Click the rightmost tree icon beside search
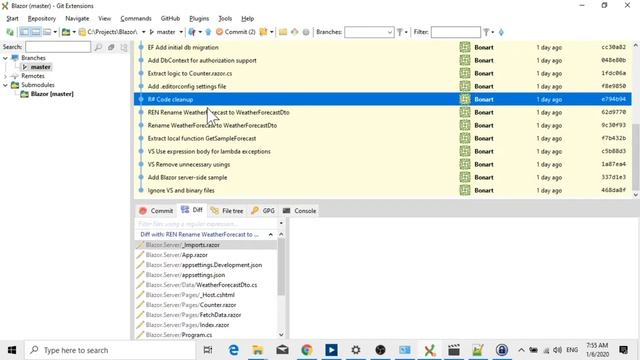Screen dimensions: 640x360 point(124,47)
